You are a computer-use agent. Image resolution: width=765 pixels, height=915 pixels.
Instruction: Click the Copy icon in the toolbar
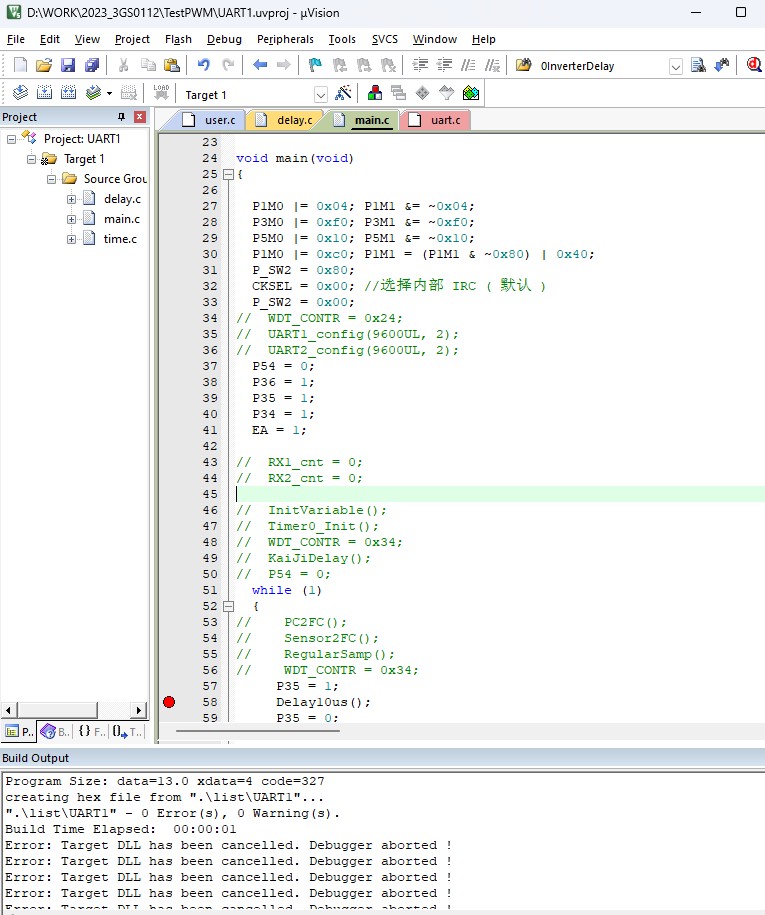(148, 65)
